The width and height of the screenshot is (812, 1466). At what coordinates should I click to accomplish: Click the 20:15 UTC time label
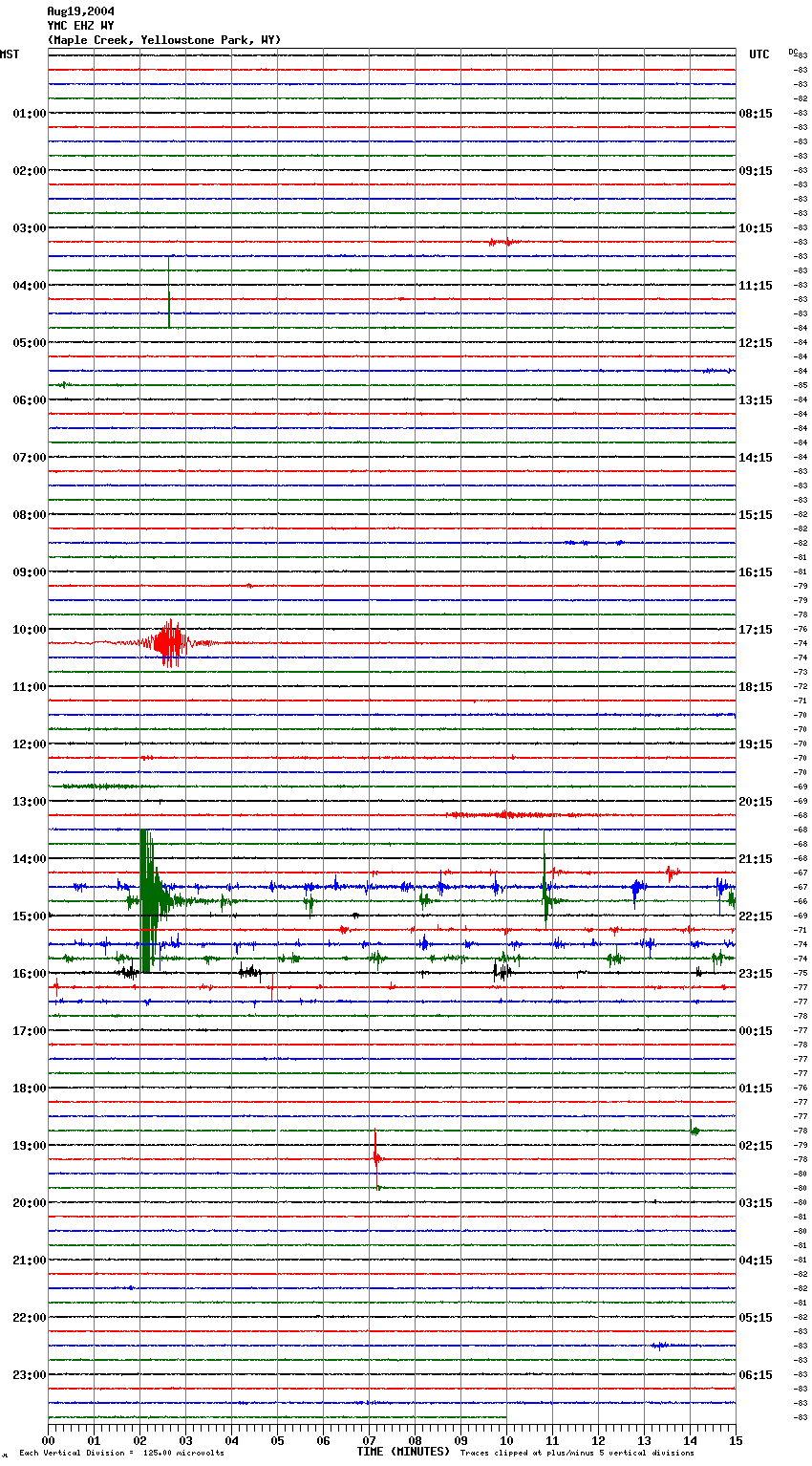pos(756,802)
